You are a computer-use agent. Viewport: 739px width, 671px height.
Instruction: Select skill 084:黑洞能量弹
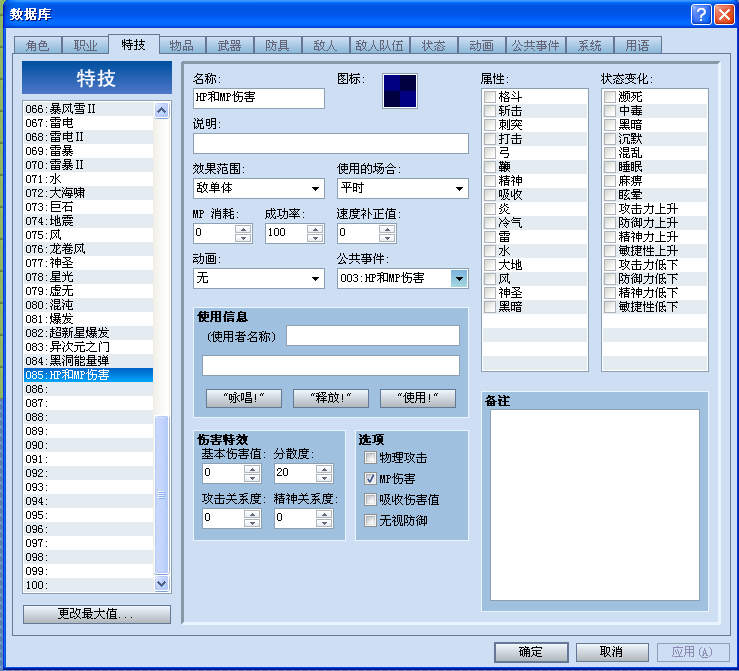click(x=88, y=361)
